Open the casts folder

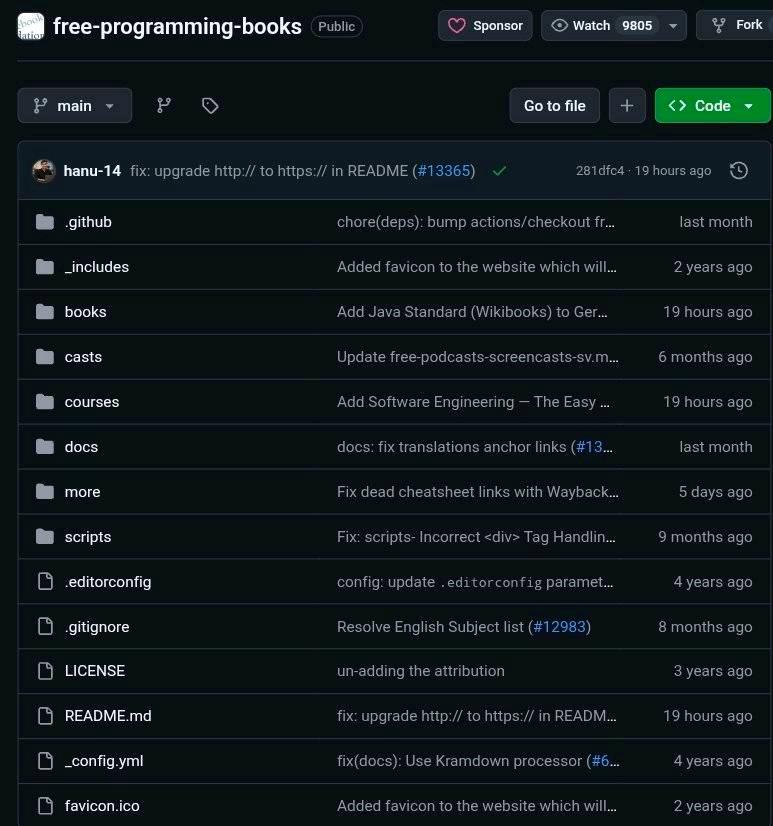83,357
